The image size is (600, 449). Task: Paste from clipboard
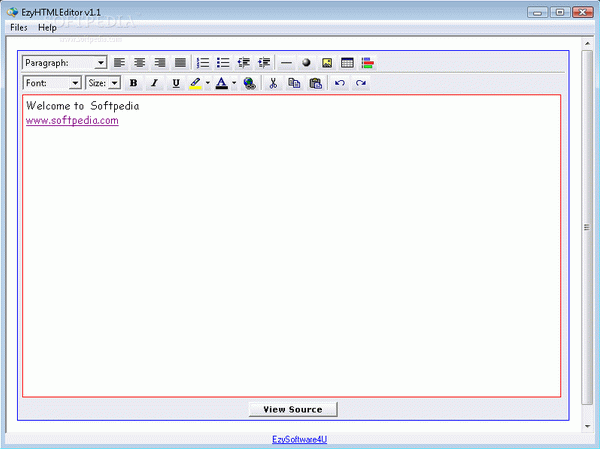pos(316,83)
